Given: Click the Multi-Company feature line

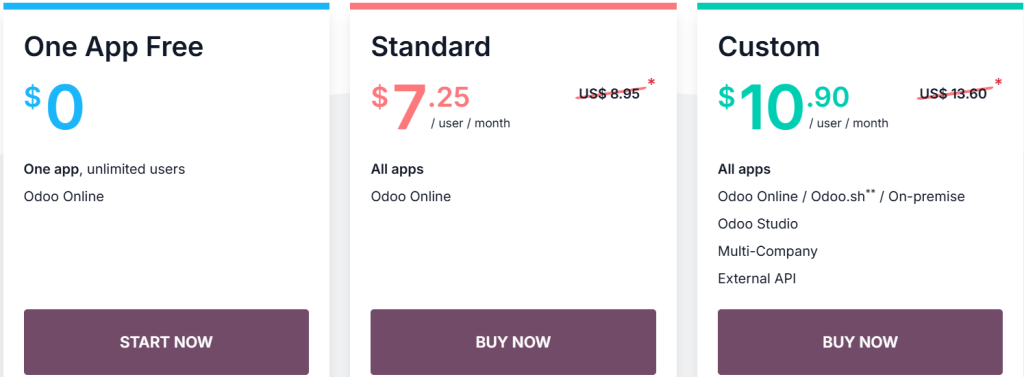Looking at the screenshot, I should click(x=767, y=252).
